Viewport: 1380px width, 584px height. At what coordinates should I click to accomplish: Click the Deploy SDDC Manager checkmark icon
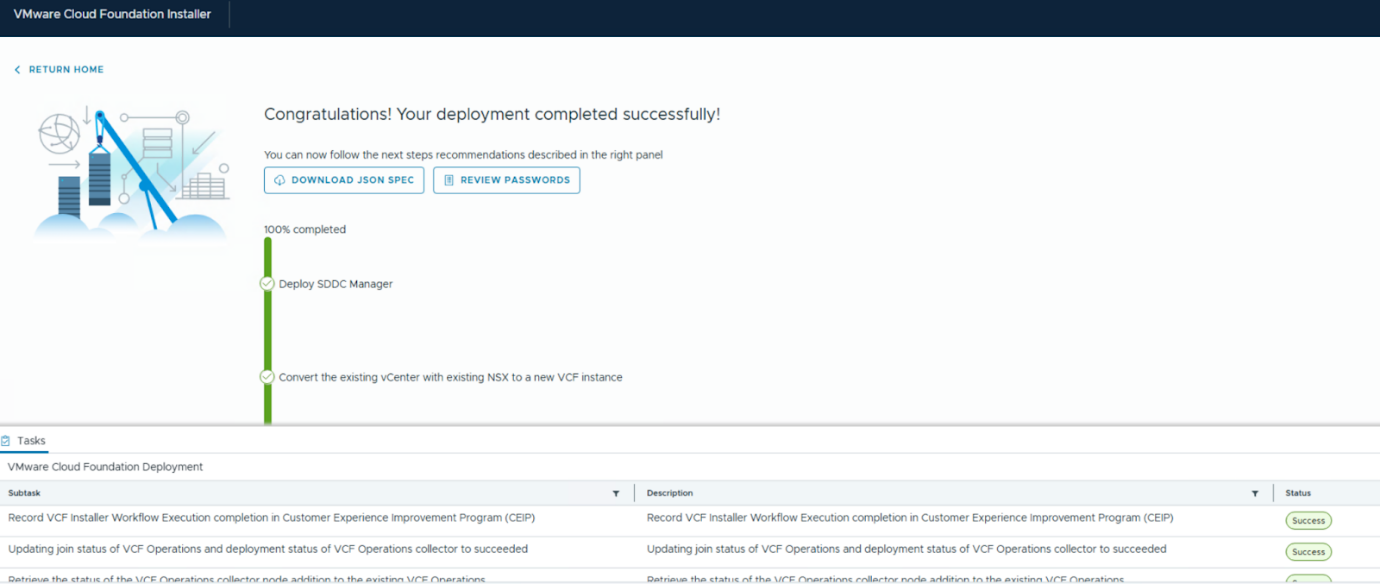pos(267,284)
